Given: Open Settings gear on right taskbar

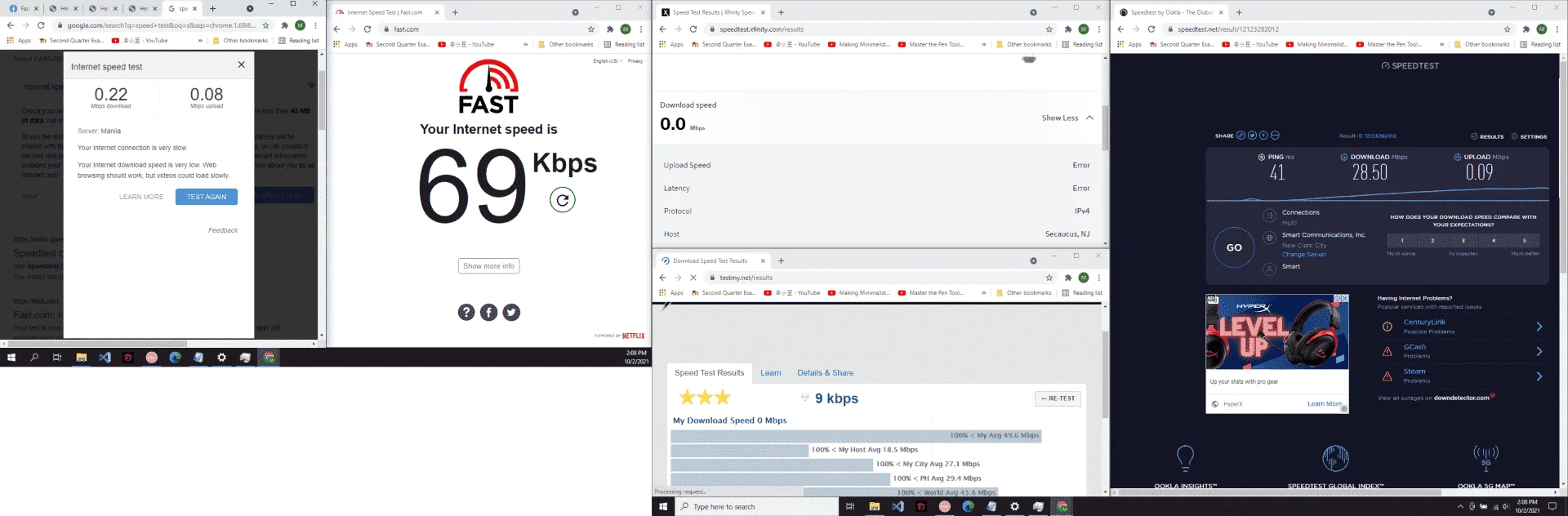Looking at the screenshot, I should coord(1014,506).
